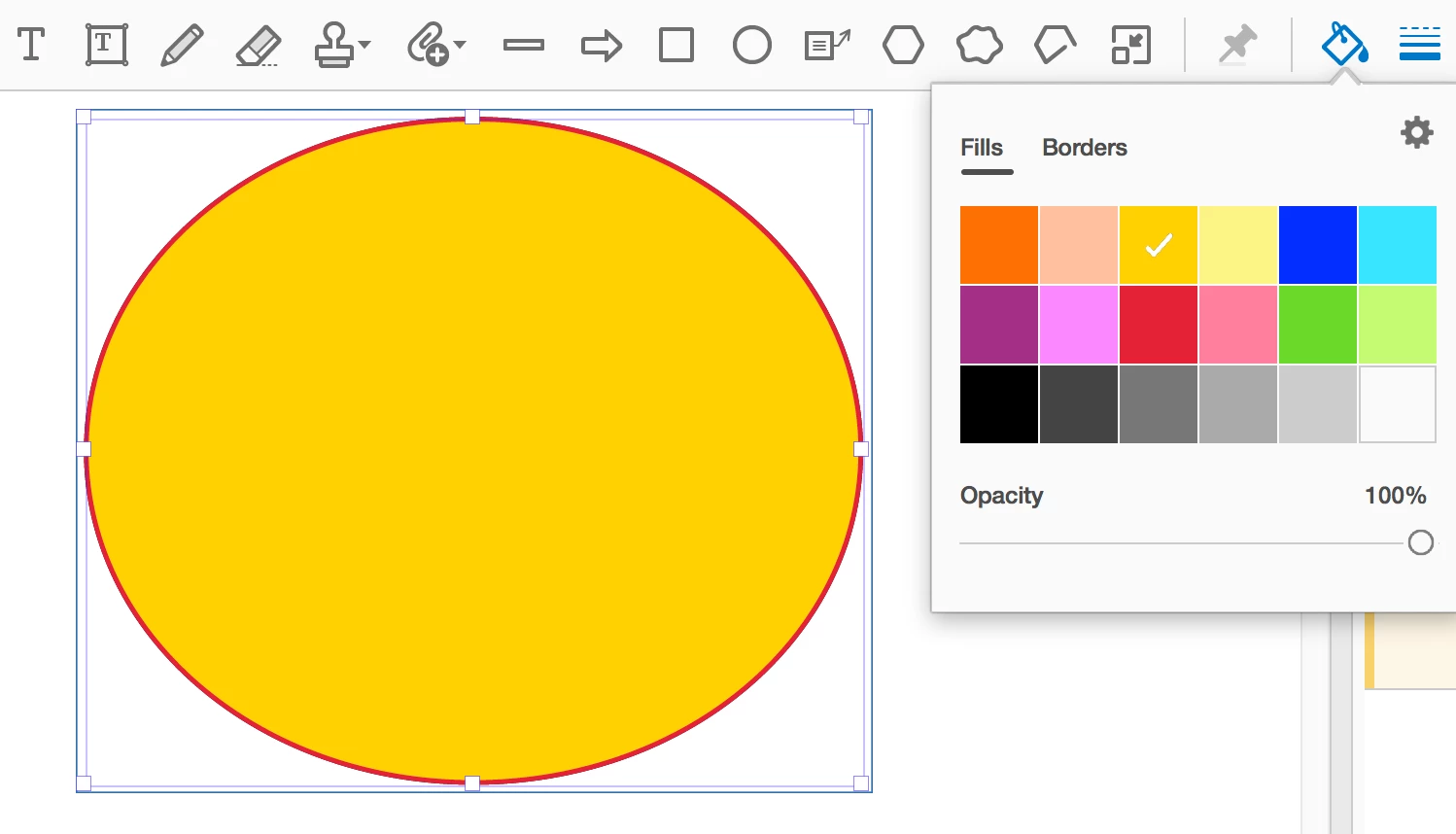Set fill to black swatch

coord(999,404)
